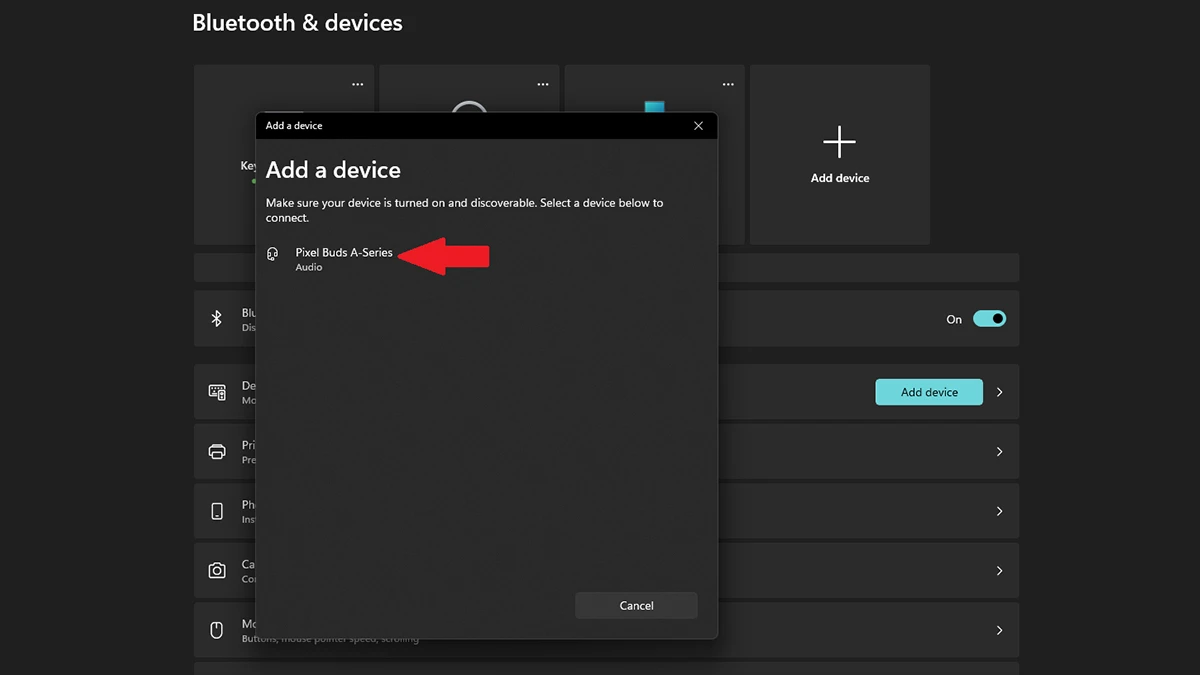
Task: Turn off the Bluetooth toggle switch
Action: 990,319
